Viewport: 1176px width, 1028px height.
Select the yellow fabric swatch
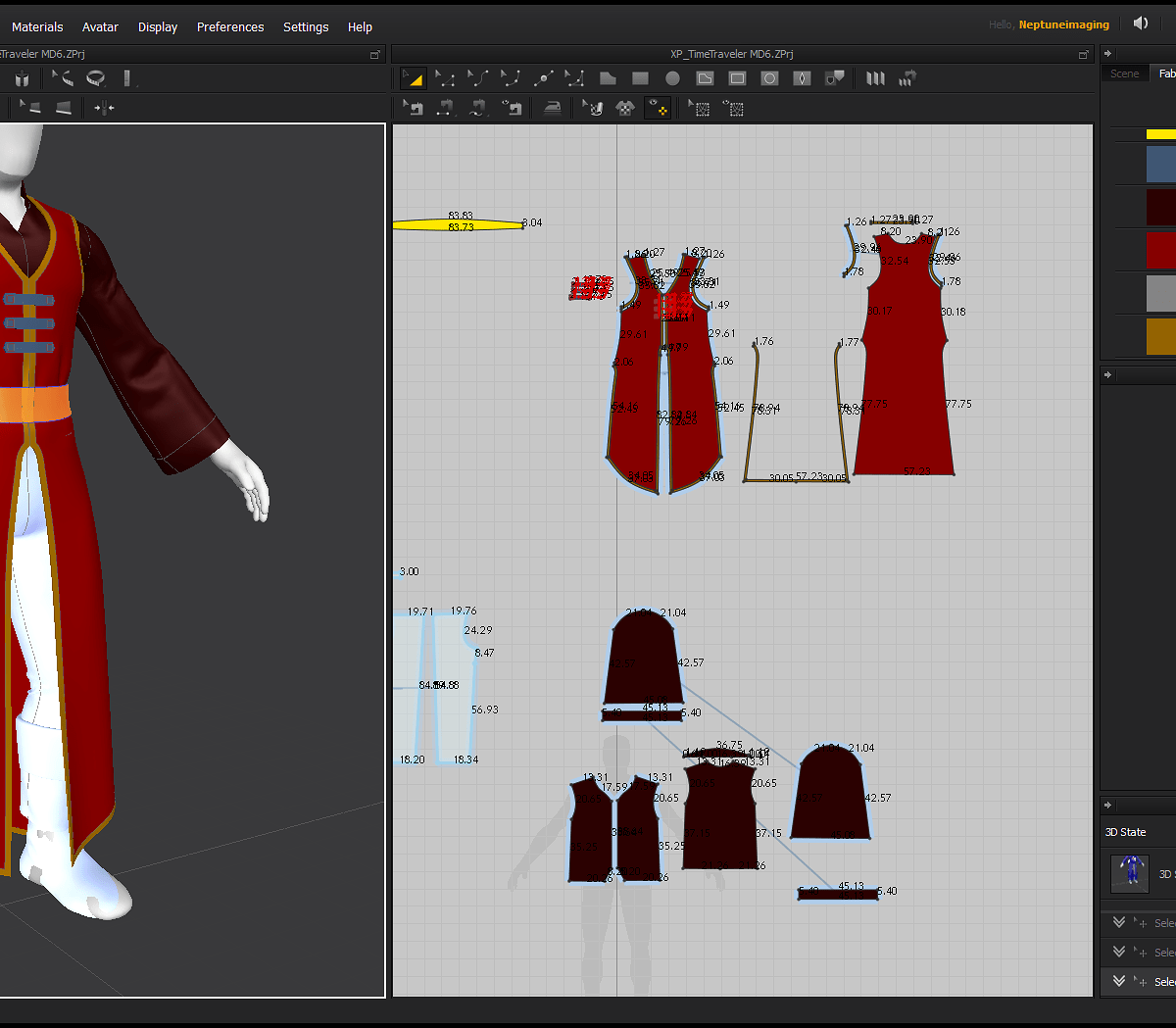(1161, 134)
